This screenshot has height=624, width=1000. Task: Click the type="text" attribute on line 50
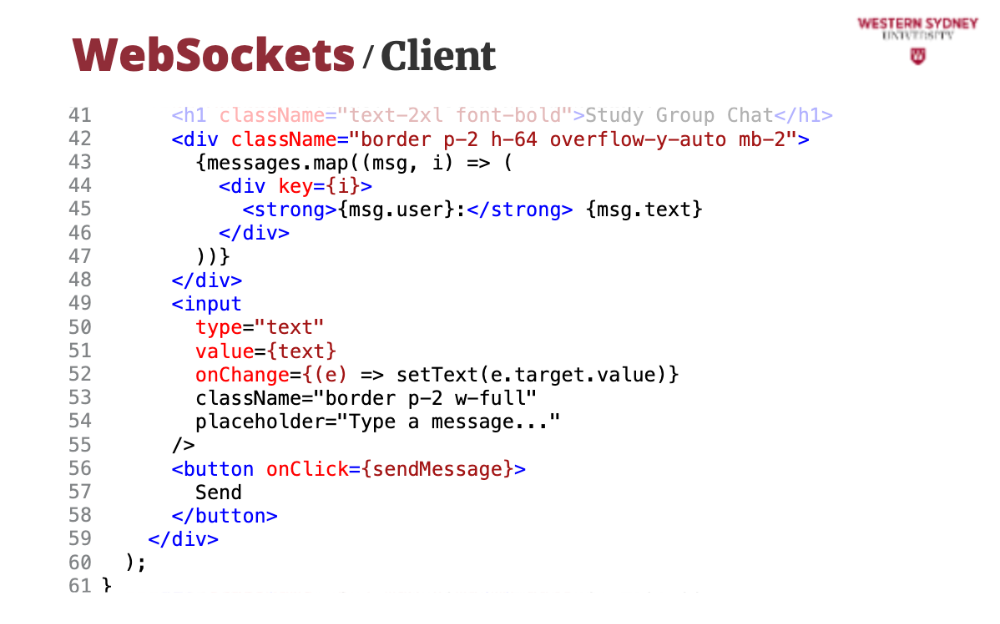click(x=260, y=327)
